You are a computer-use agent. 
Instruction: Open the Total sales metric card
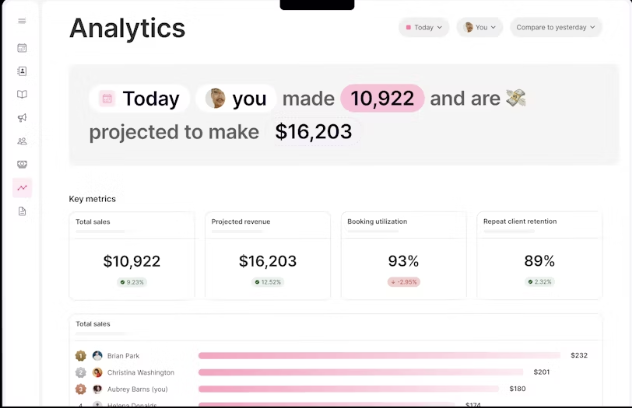point(132,255)
